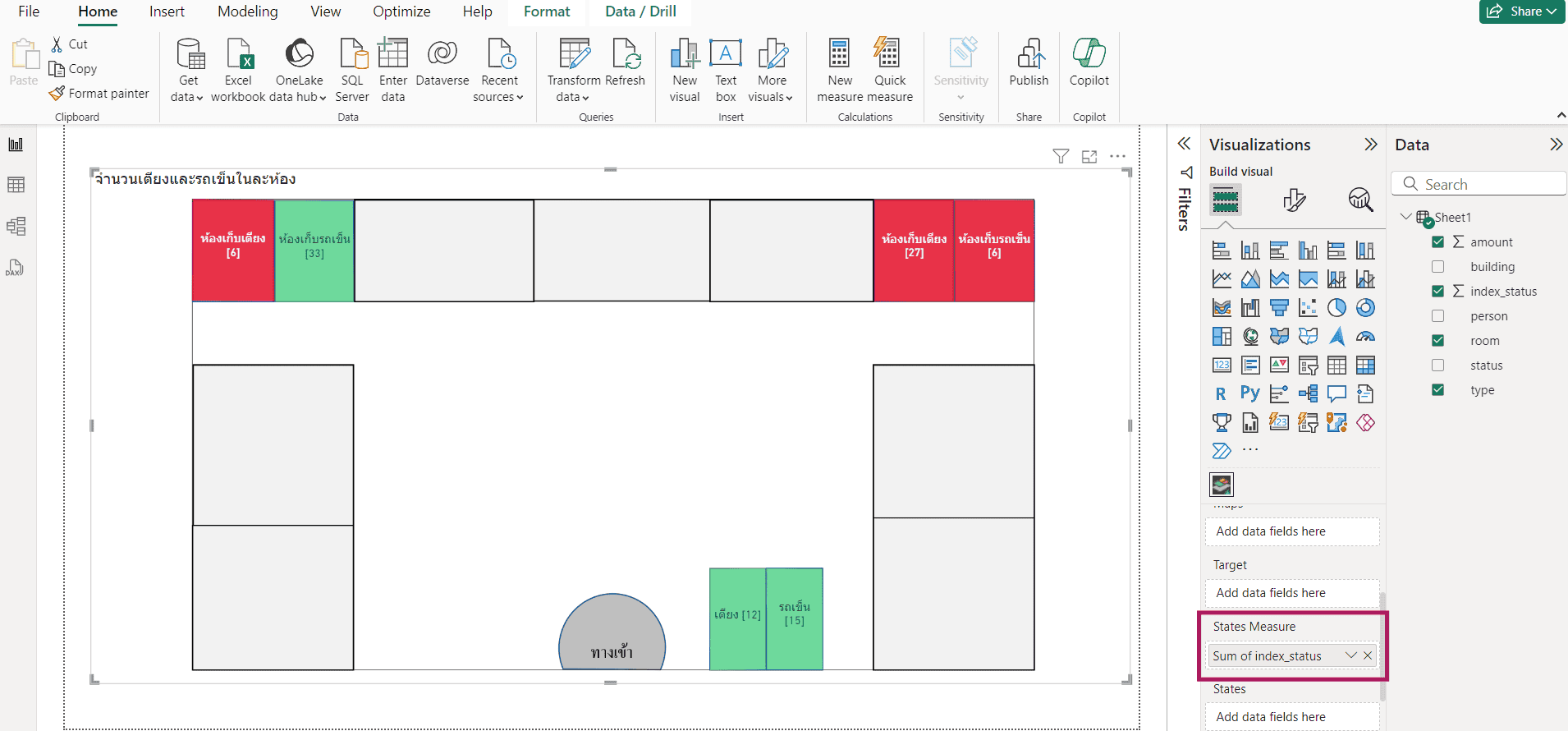Enable the person field checkbox
This screenshot has height=731, width=1568.
[1437, 316]
